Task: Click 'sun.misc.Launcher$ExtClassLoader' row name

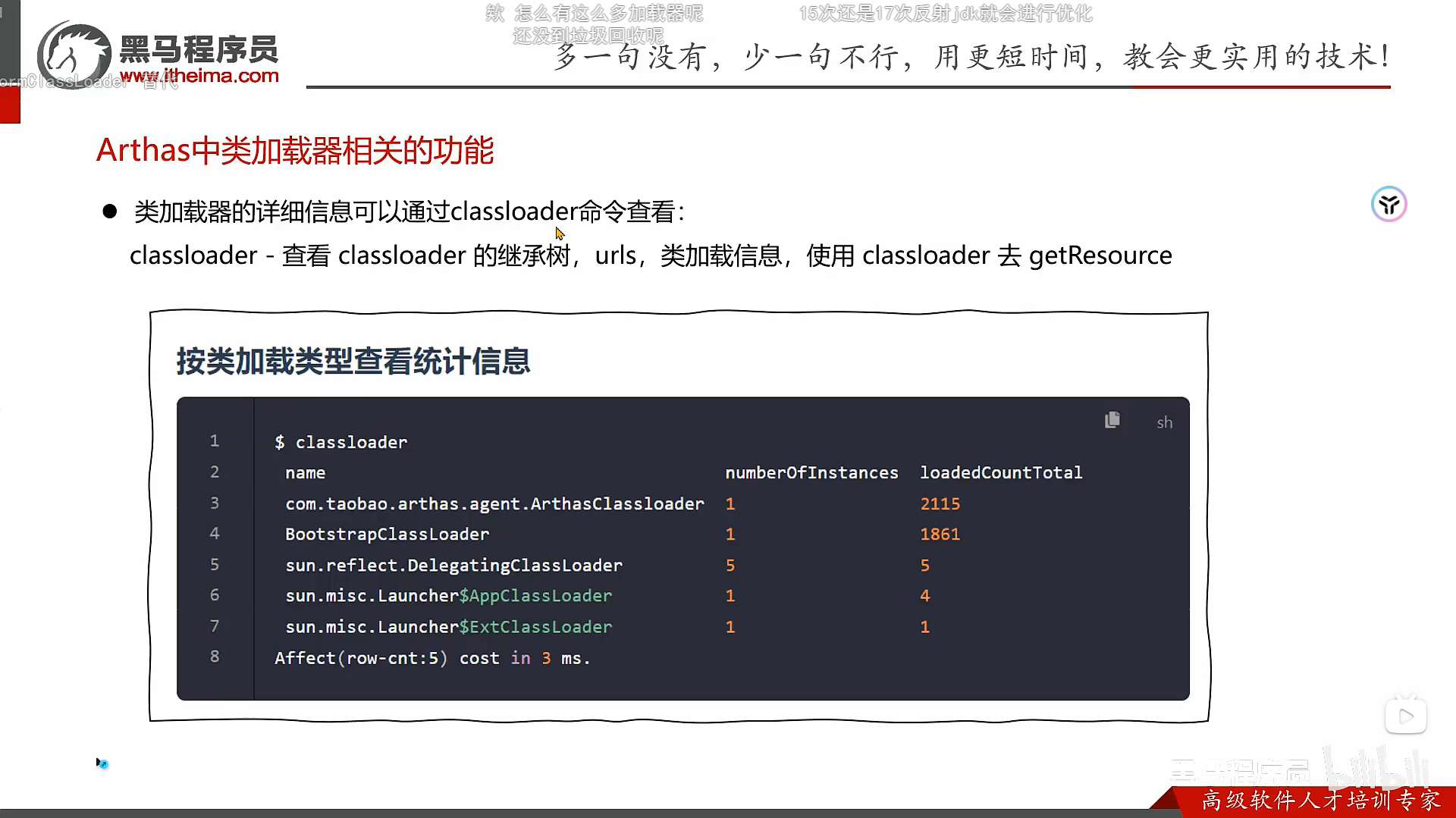Action: (448, 627)
